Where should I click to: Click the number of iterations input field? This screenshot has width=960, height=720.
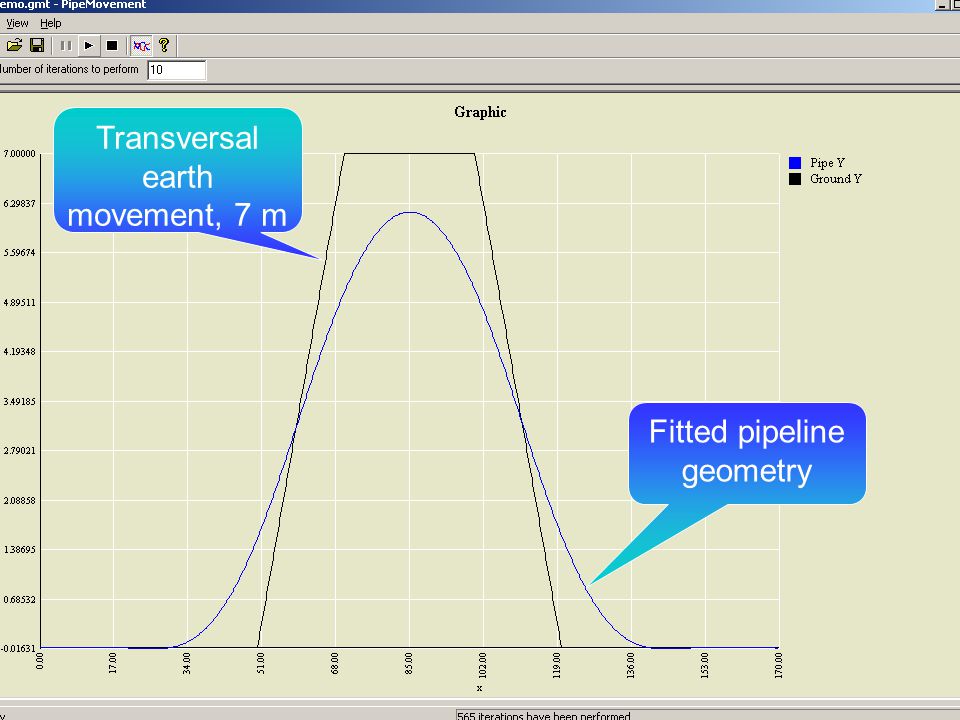[x=177, y=70]
